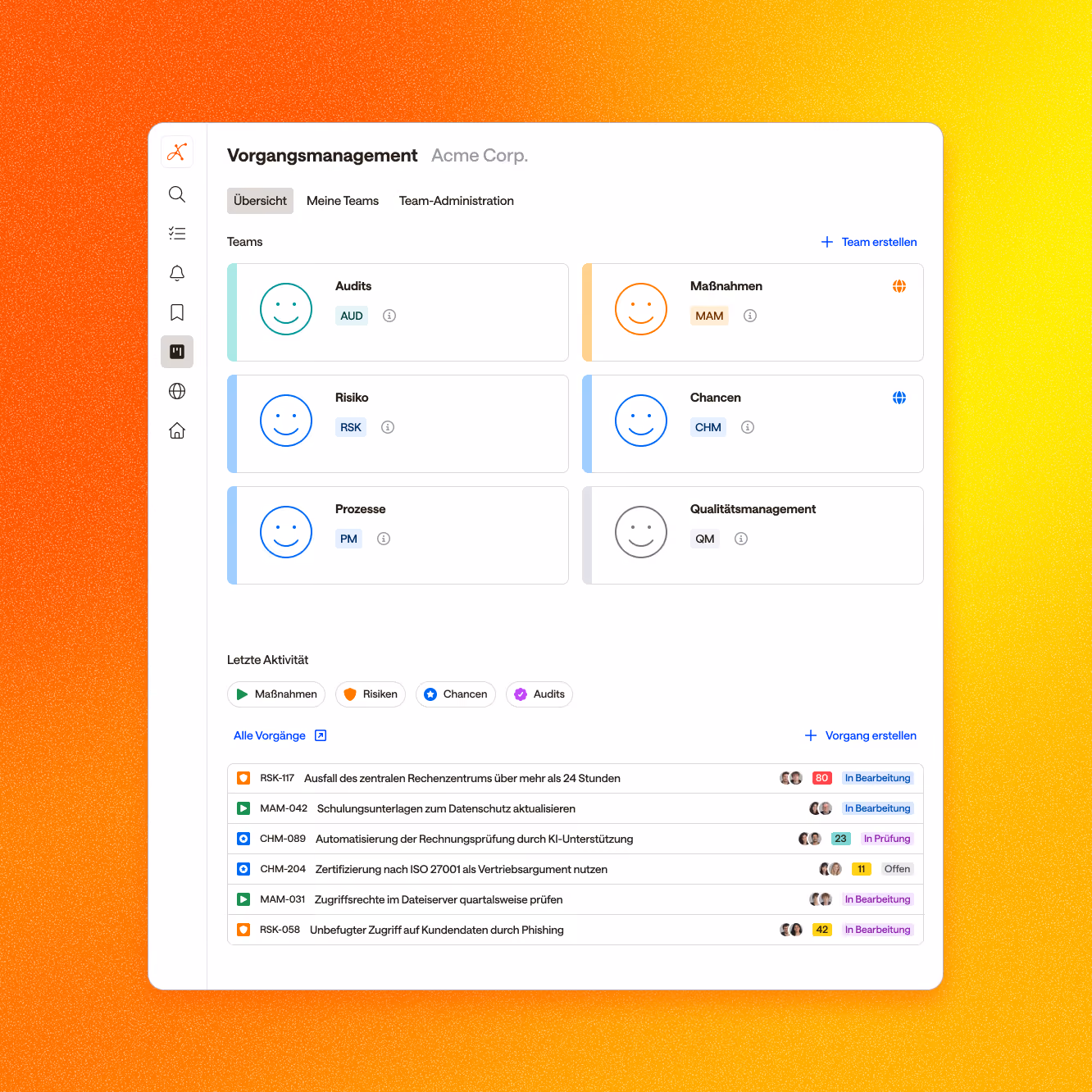This screenshot has width=1092, height=1092.
Task: Click the blue globe on Chancen card
Action: click(x=899, y=398)
